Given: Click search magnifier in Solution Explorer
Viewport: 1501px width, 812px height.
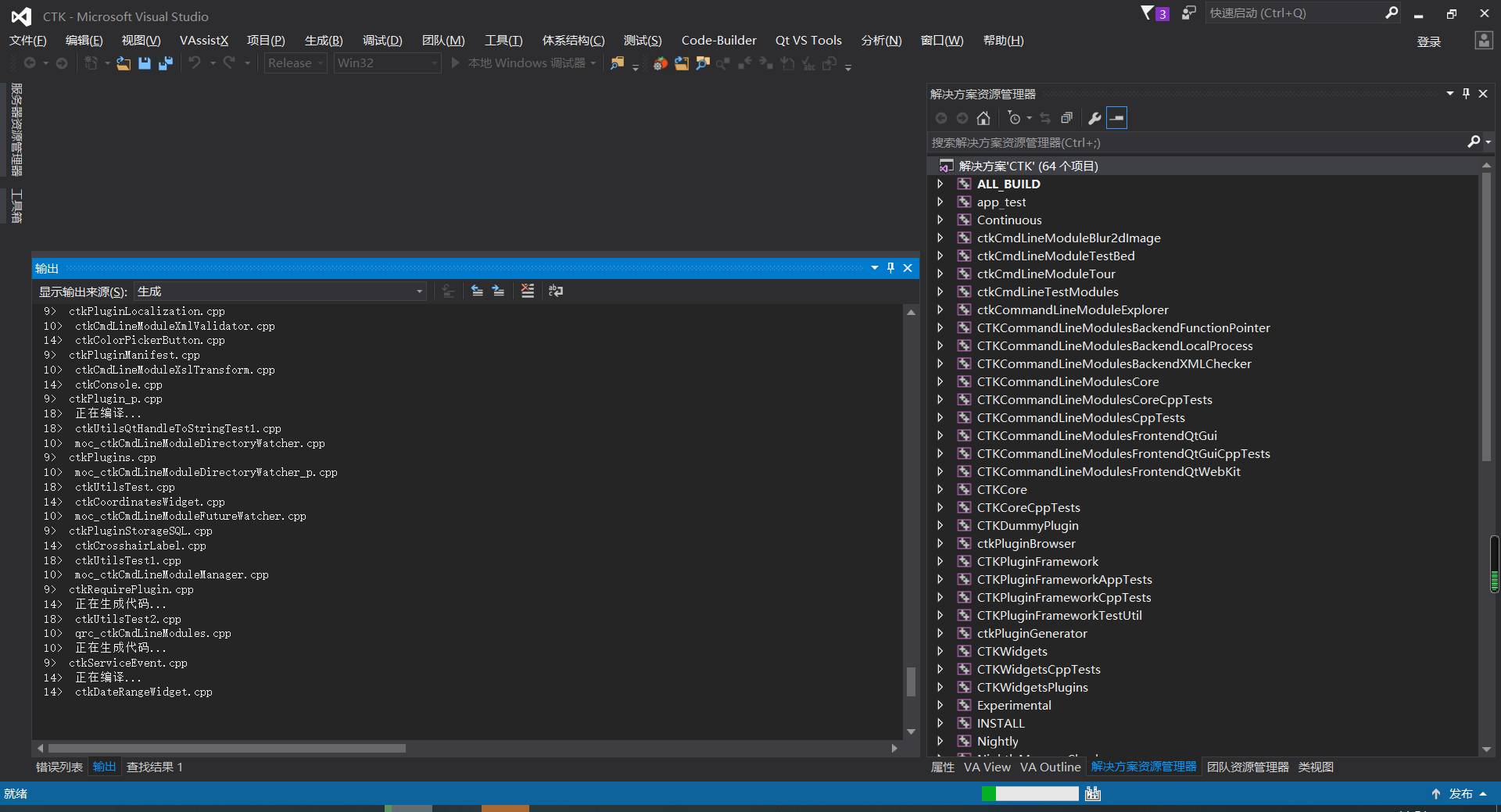Looking at the screenshot, I should tap(1474, 141).
